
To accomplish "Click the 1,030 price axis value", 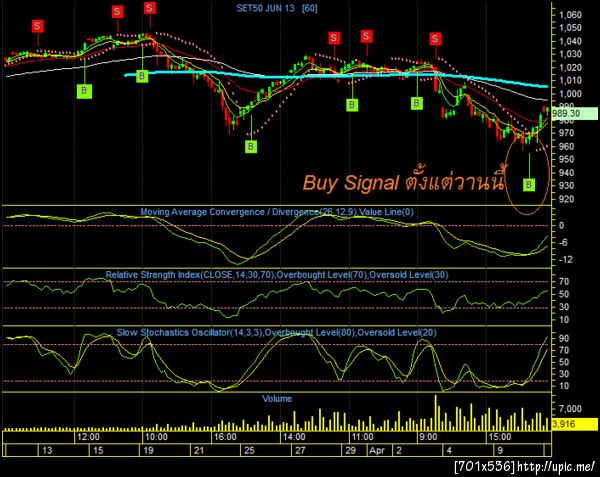I will tap(570, 54).
